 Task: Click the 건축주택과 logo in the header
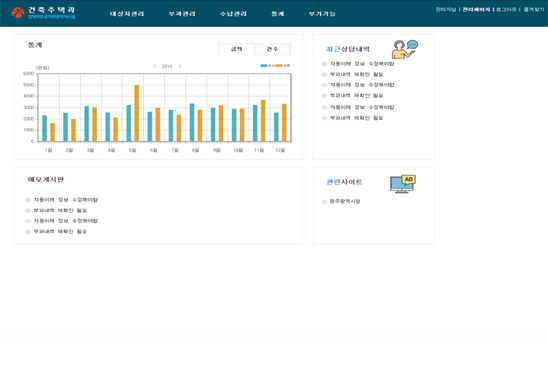tap(43, 13)
